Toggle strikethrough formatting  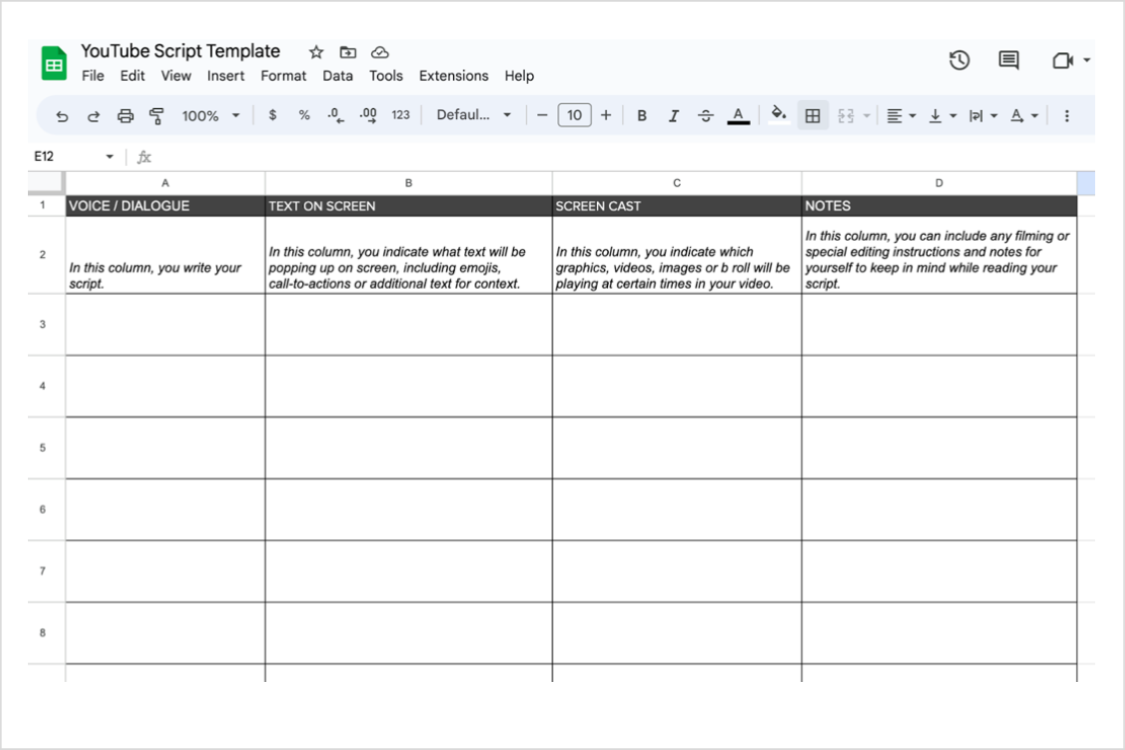(706, 116)
